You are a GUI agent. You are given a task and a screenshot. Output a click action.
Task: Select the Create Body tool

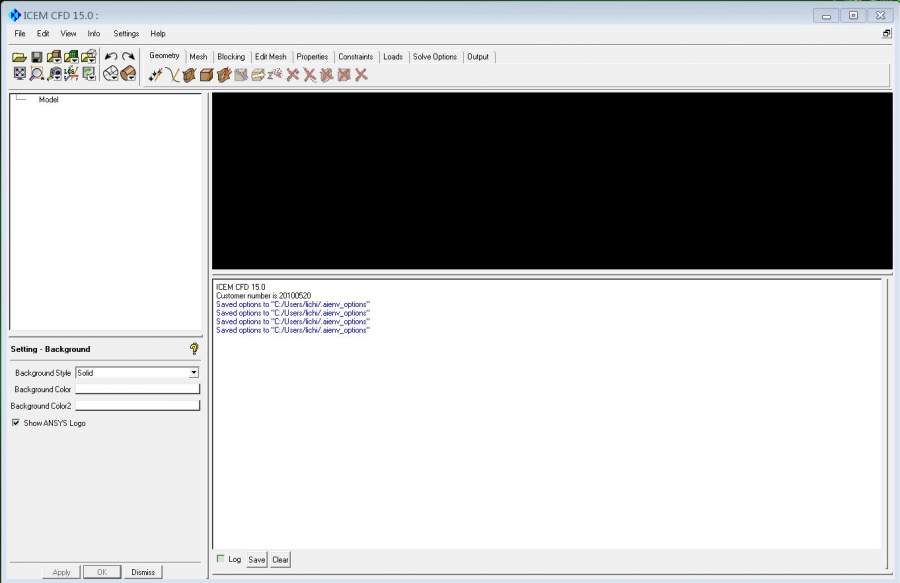tap(207, 75)
